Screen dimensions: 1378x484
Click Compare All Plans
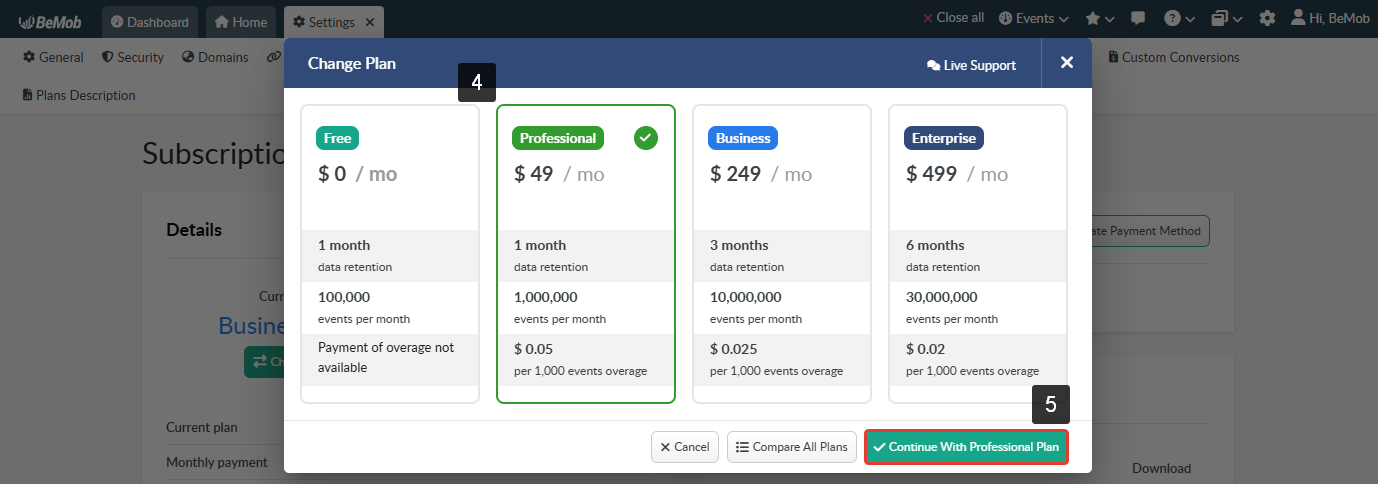(x=792, y=447)
